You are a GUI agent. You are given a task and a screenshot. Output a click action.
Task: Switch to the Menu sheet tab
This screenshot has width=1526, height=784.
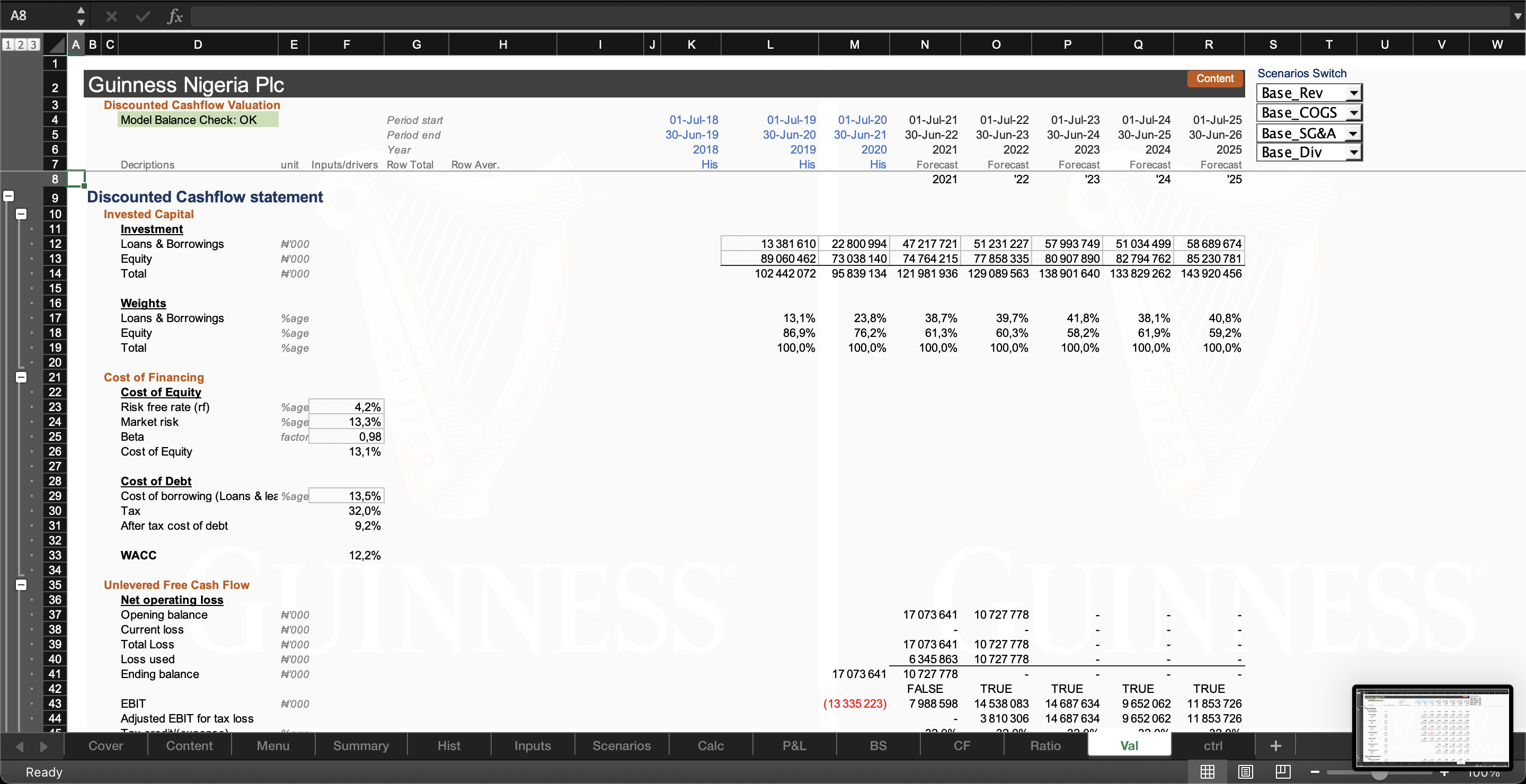click(273, 745)
